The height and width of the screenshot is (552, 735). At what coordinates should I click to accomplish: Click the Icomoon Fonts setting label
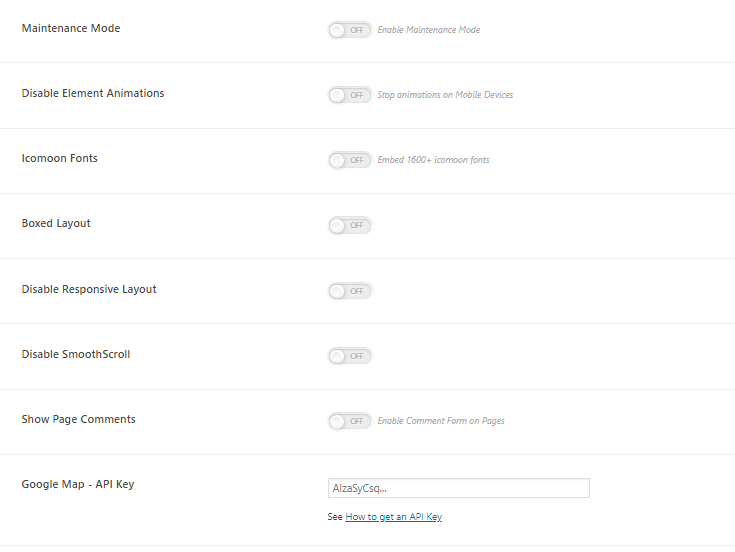pyautogui.click(x=60, y=158)
